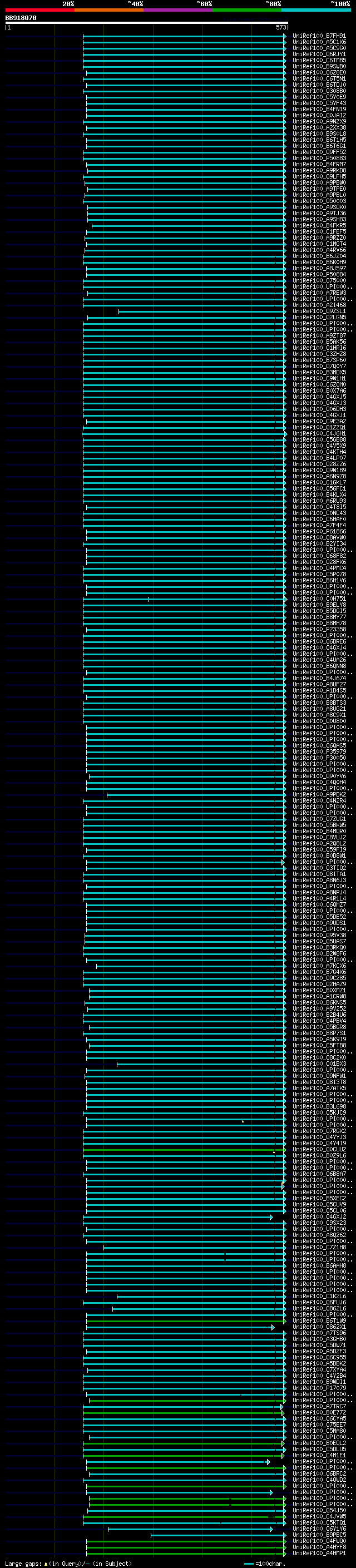Open entry UniRef100_Q4T8I5
This screenshot has height=1568, width=356.
pyautogui.click(x=319, y=507)
